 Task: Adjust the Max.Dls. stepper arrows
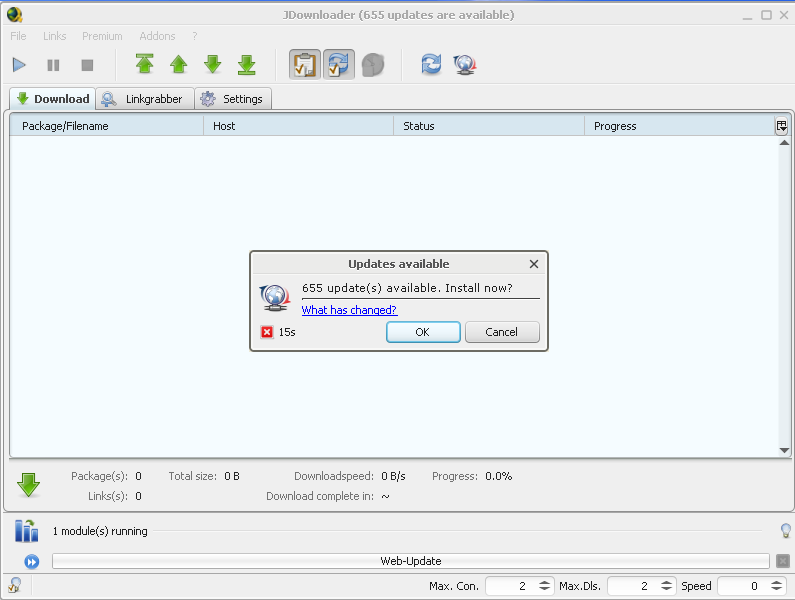coord(666,586)
